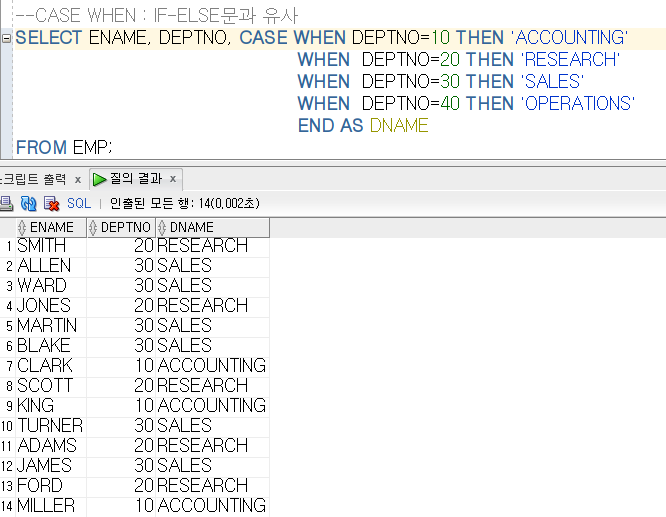Select the ADAMS cell

coord(51,446)
